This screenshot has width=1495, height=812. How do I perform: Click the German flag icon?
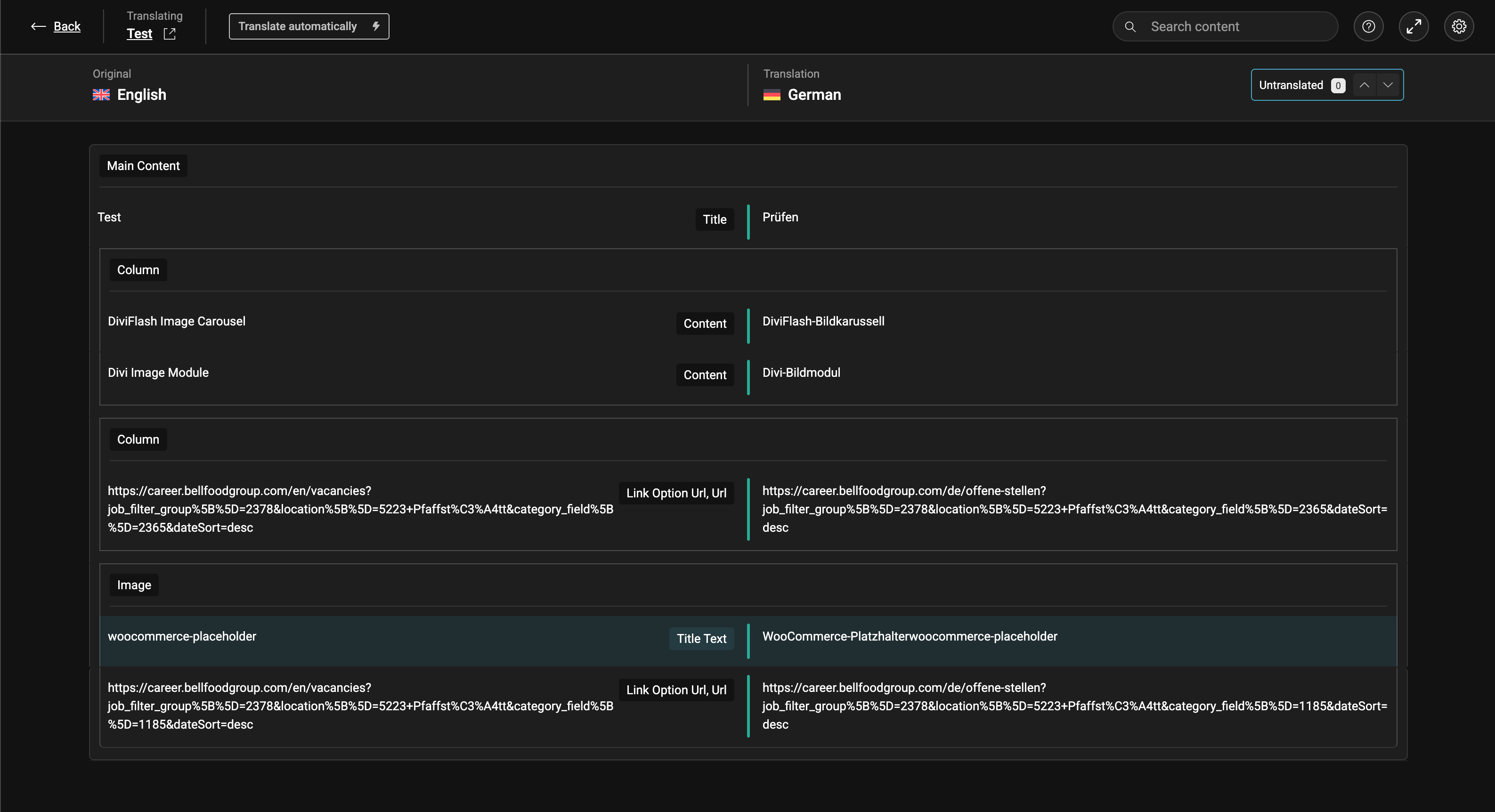[772, 95]
